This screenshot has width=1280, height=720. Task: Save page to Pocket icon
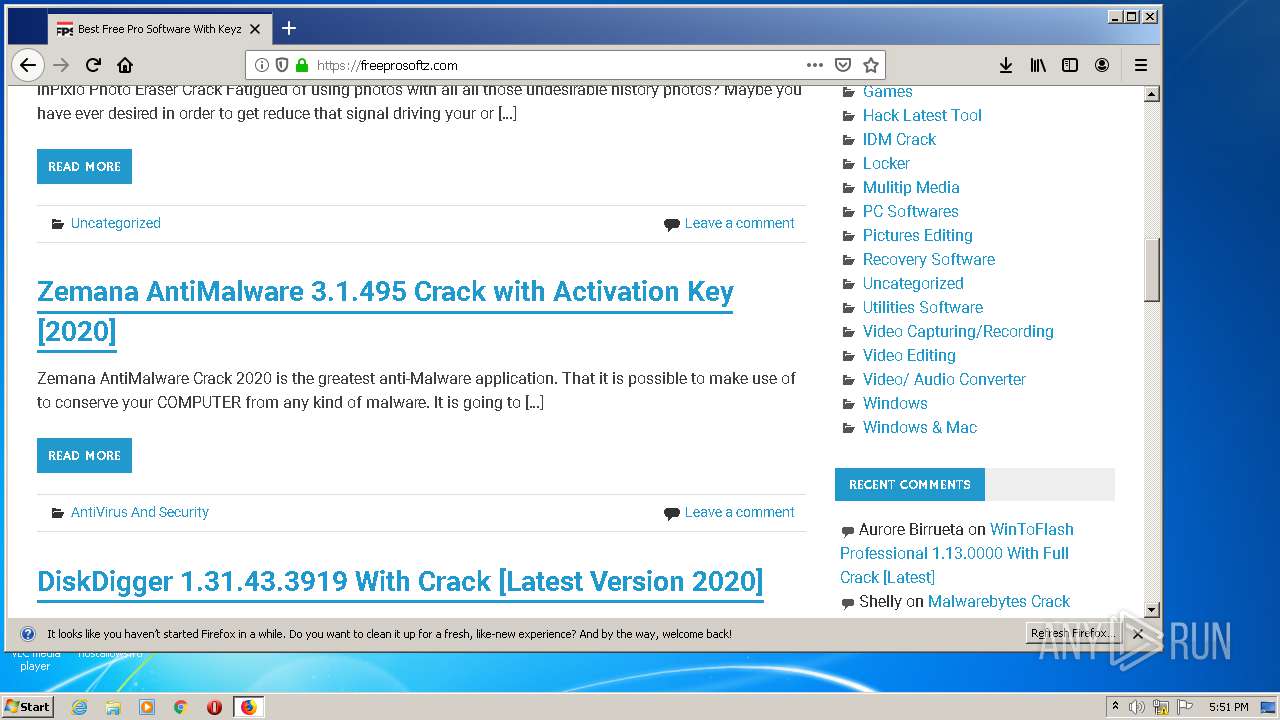[843, 65]
